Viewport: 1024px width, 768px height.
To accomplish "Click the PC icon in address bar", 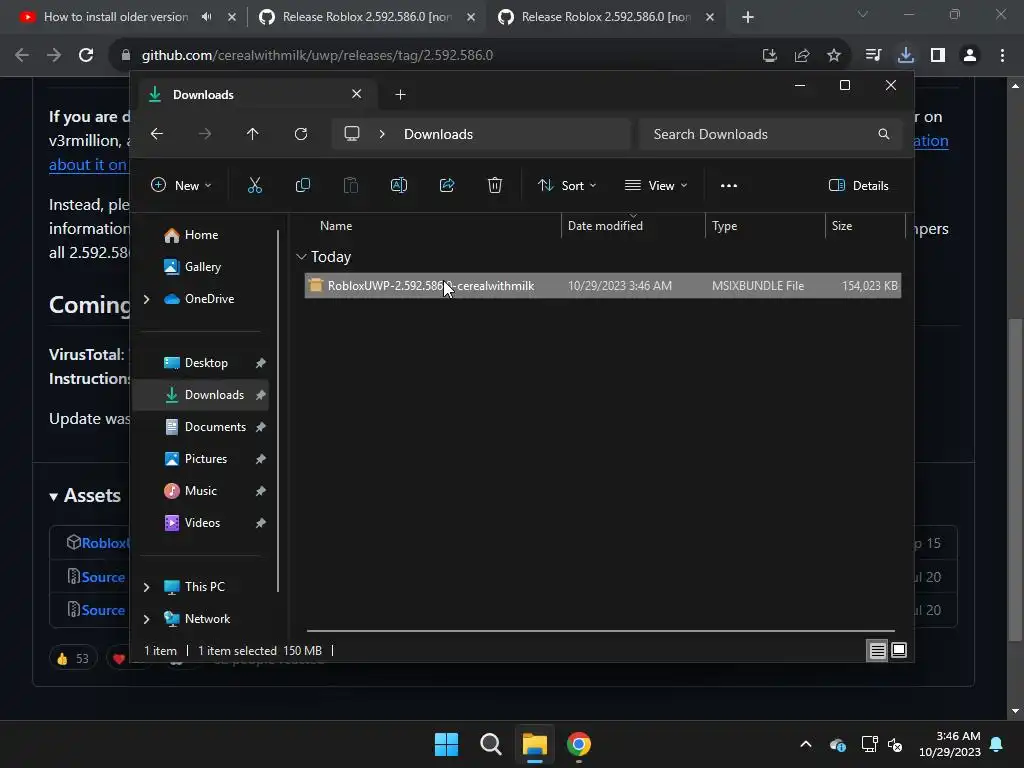I will point(352,134).
